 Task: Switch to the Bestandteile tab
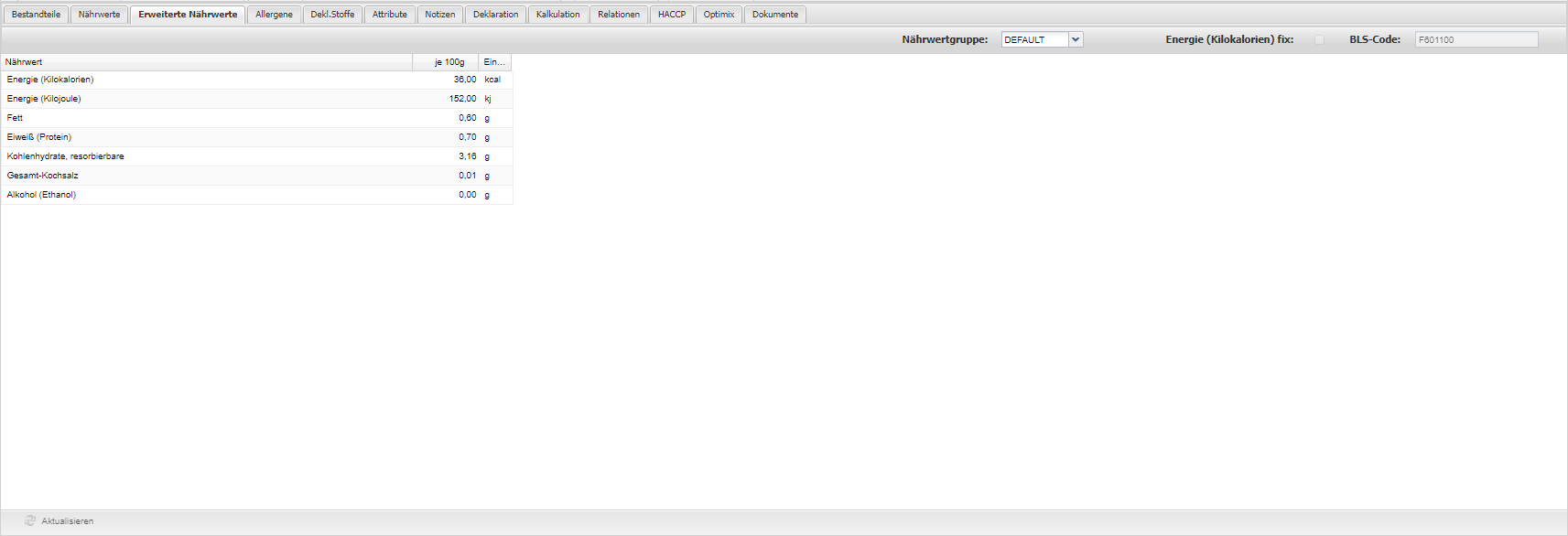36,15
